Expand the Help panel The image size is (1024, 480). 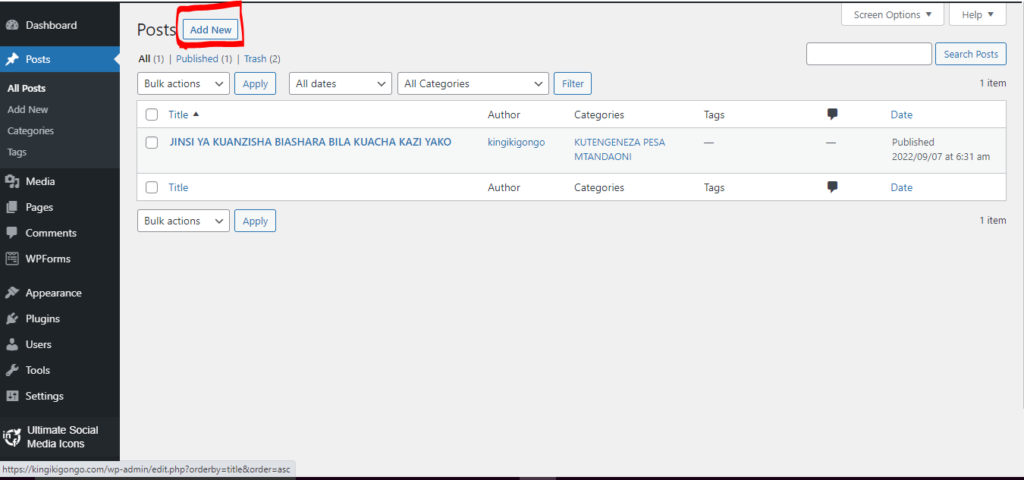[978, 14]
